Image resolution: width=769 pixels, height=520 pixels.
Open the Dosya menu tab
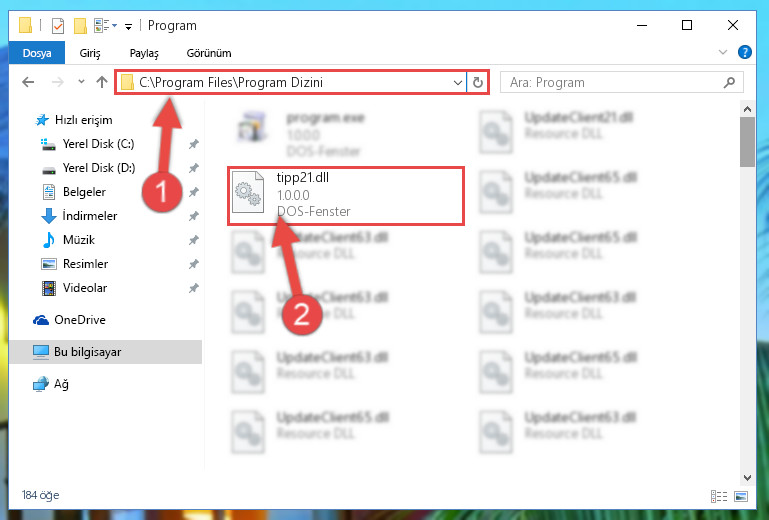pyautogui.click(x=37, y=53)
